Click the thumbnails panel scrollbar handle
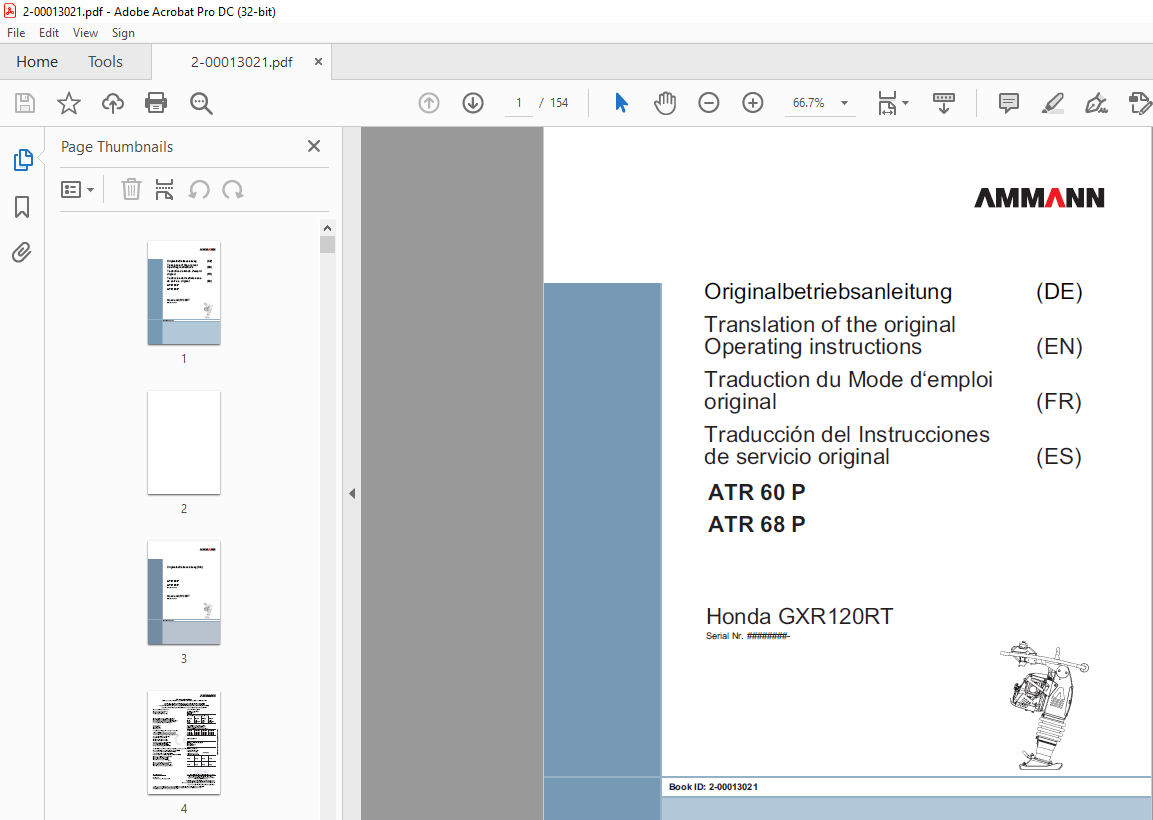Viewport: 1153px width, 820px height. (x=327, y=244)
